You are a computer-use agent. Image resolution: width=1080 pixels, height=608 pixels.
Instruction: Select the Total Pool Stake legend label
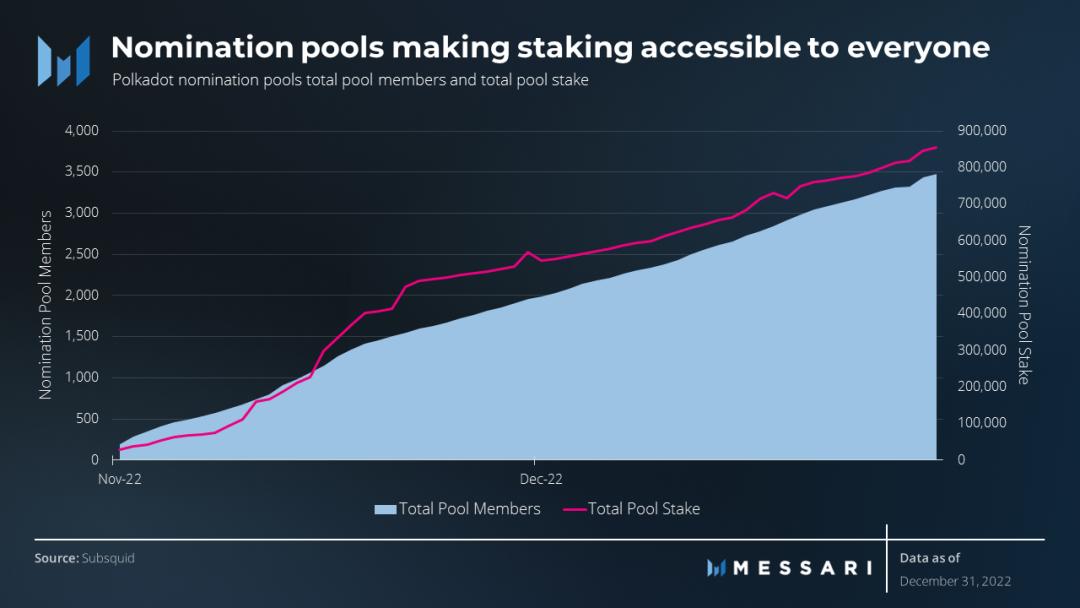[644, 509]
